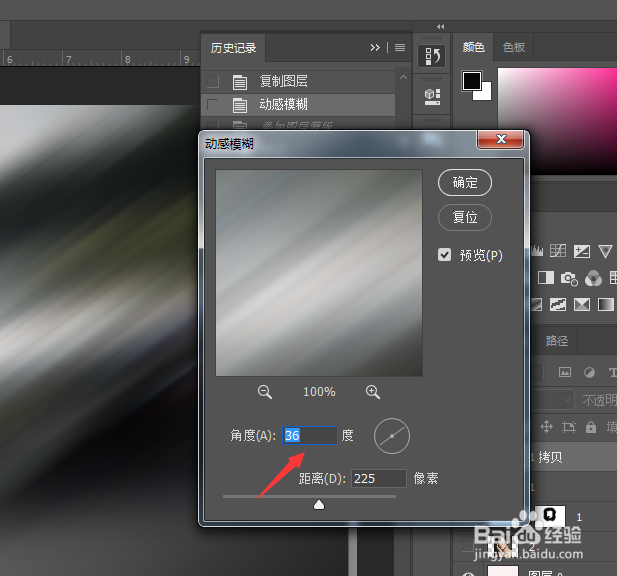This screenshot has width=617, height=576.
Task: Filter layers by adjustment layer type
Action: (x=589, y=372)
